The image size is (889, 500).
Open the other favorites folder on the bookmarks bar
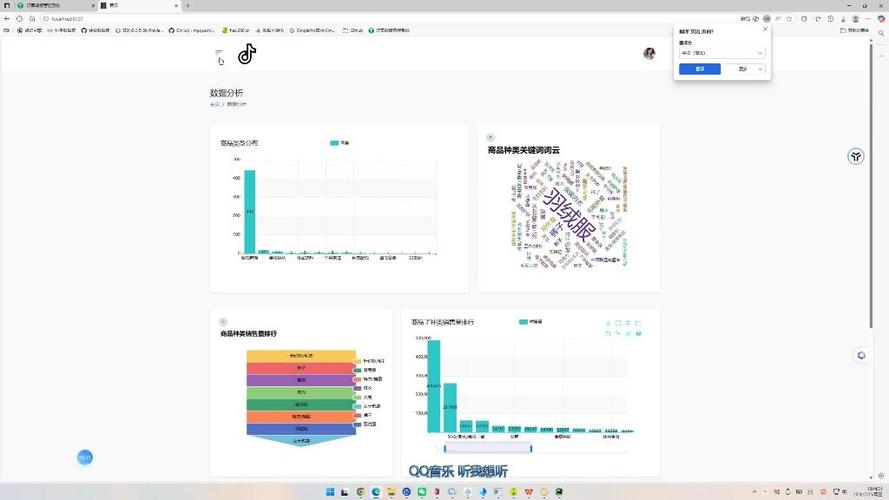855,30
